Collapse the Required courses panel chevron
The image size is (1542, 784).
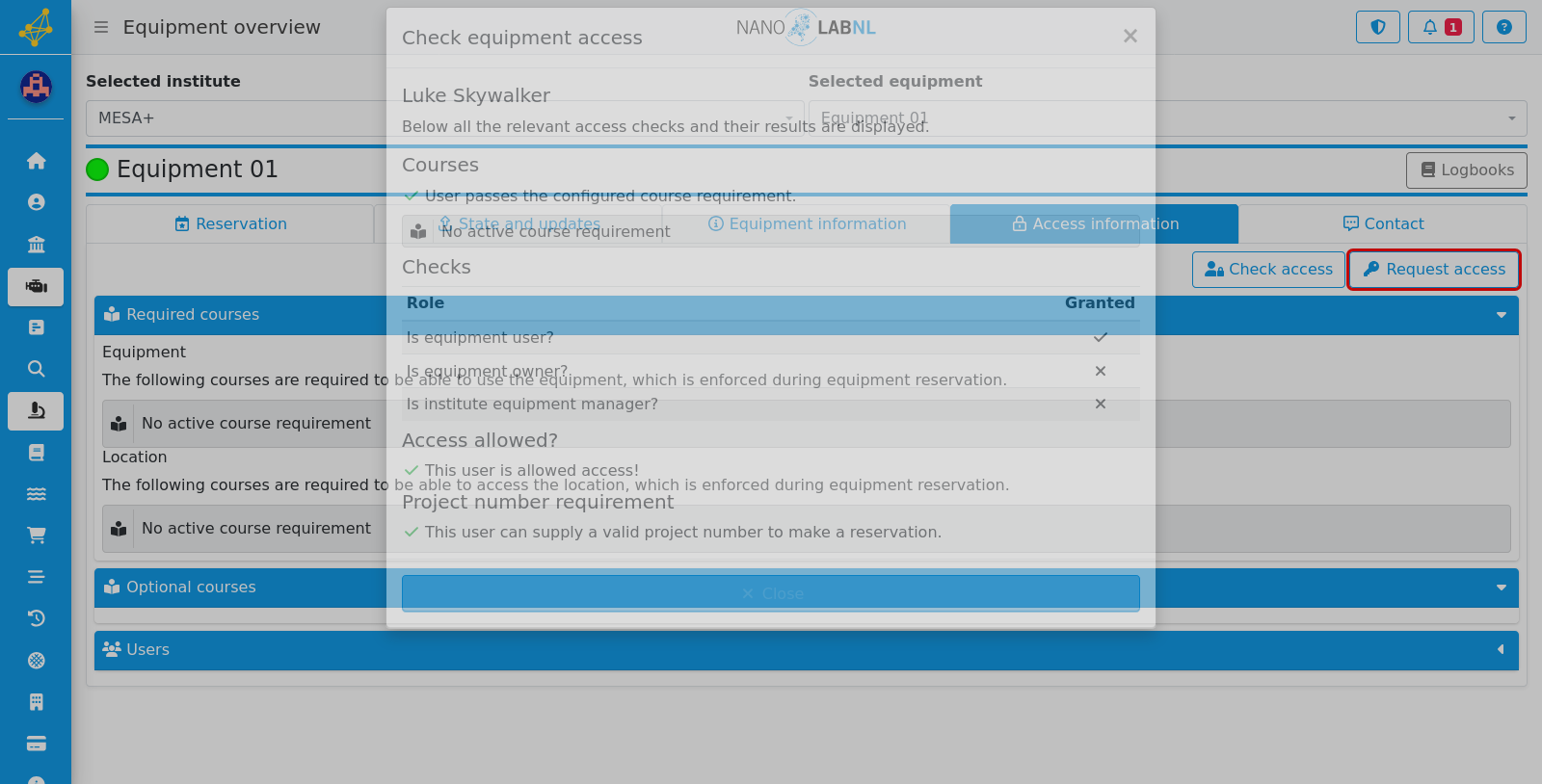pos(1501,315)
